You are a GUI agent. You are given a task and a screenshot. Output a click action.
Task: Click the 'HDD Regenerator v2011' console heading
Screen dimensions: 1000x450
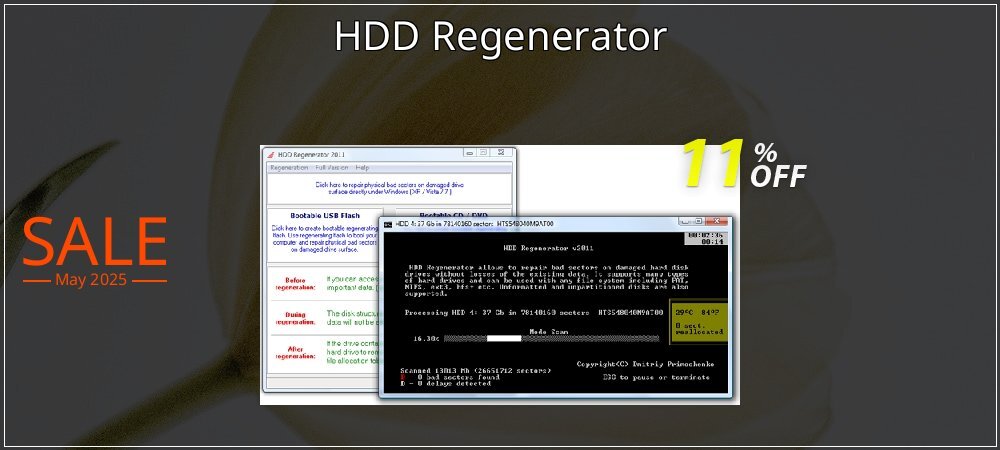(x=548, y=248)
